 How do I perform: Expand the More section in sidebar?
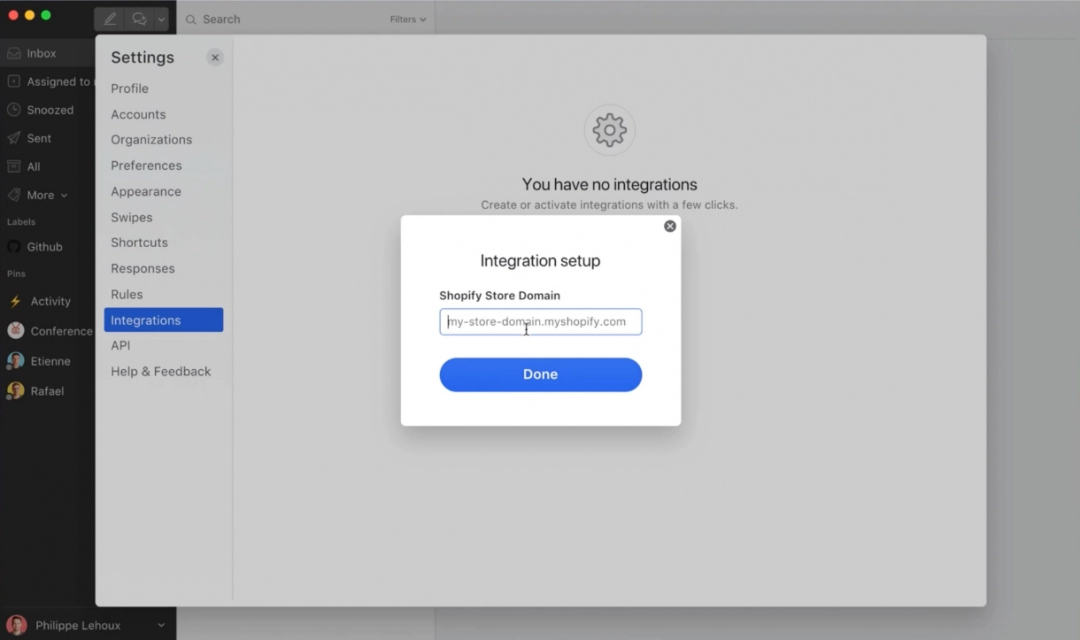[x=46, y=195]
